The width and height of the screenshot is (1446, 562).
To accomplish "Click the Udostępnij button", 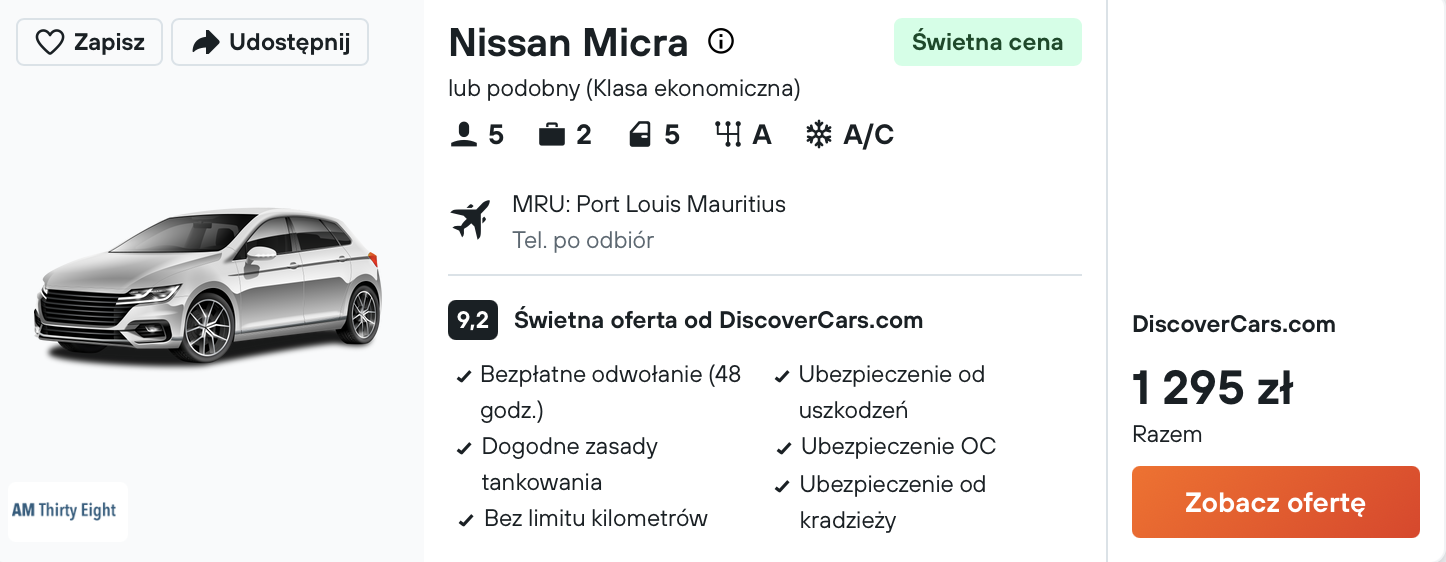I will [x=270, y=43].
